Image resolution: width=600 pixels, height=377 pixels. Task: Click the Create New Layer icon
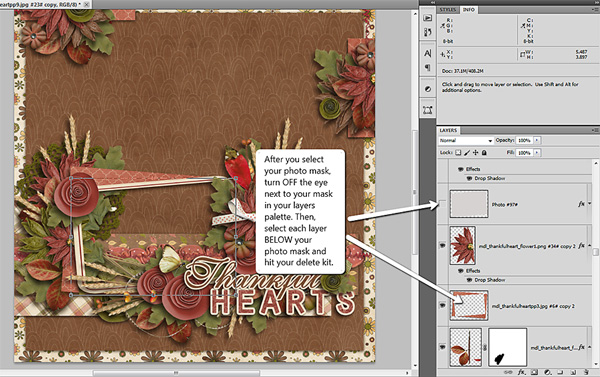coord(573,372)
